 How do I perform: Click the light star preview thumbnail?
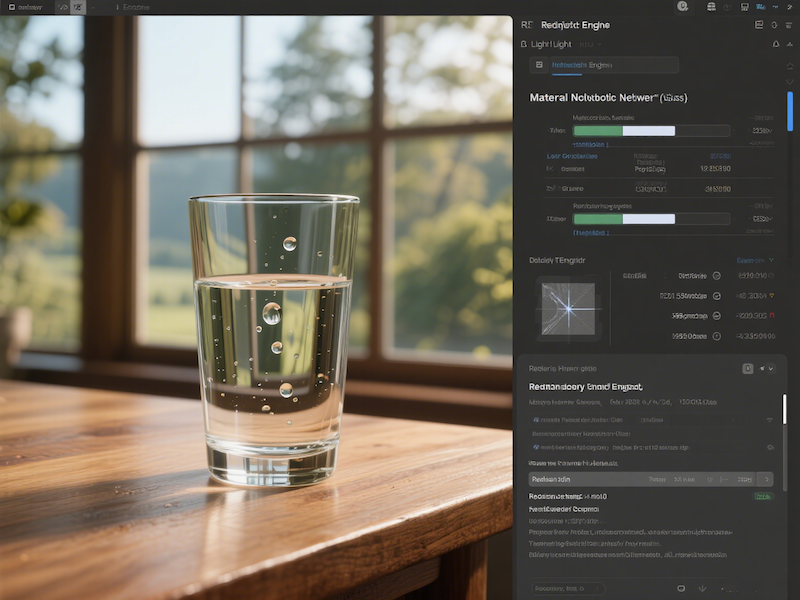(567, 308)
